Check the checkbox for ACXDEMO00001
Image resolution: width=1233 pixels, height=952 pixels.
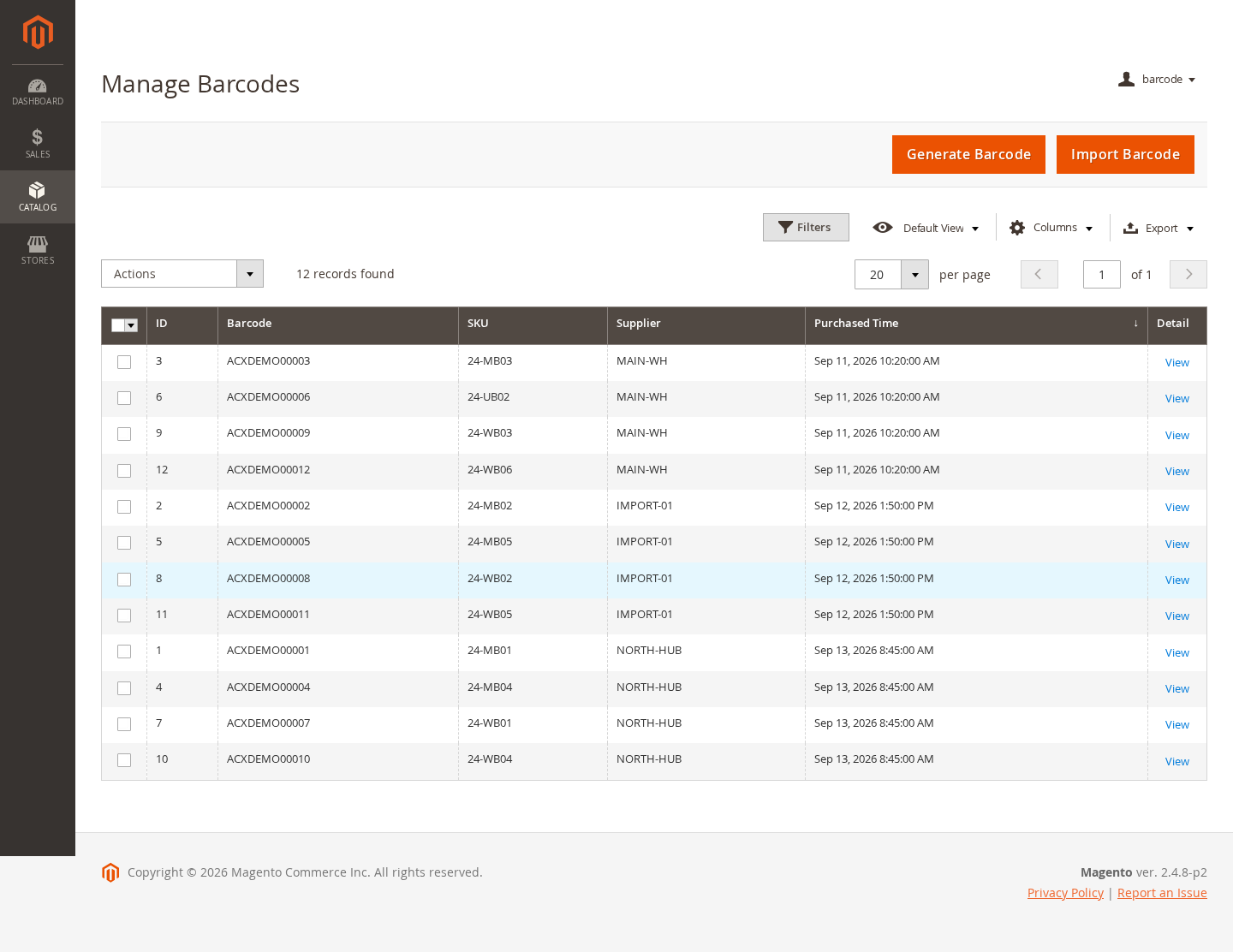click(x=124, y=652)
